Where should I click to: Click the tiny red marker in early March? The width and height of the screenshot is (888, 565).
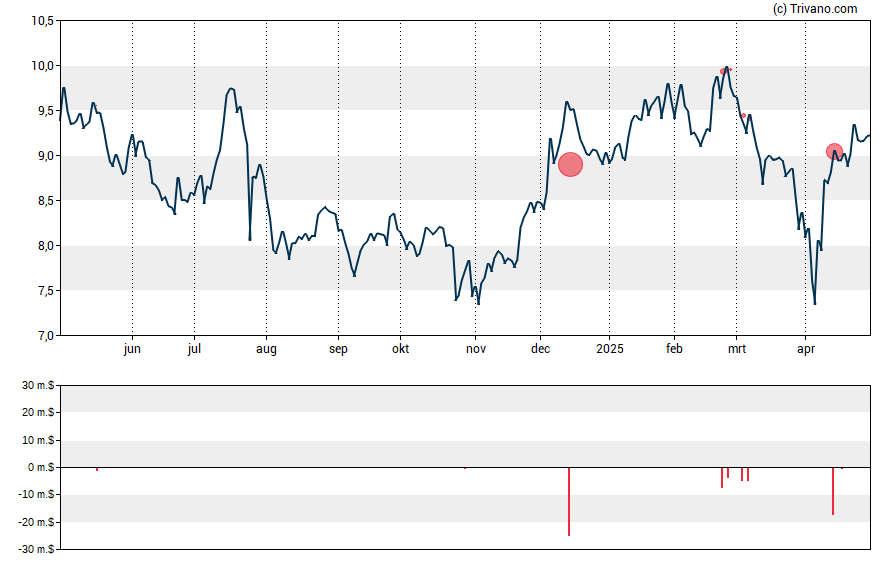point(744,115)
